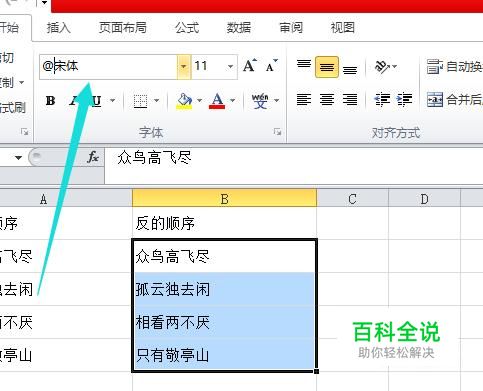The width and height of the screenshot is (483, 391).
Task: Click the Bold formatting button
Action: point(50,100)
